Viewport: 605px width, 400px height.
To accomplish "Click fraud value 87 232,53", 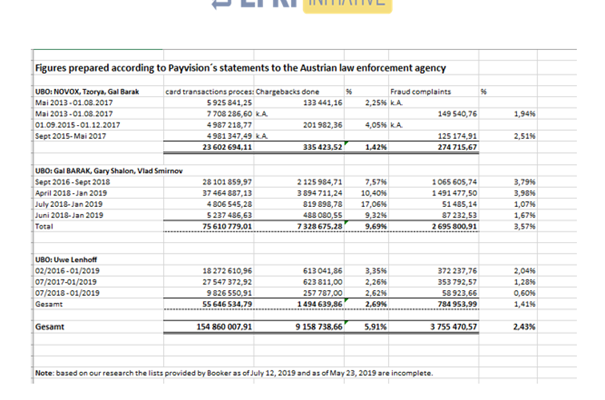I will point(460,216).
